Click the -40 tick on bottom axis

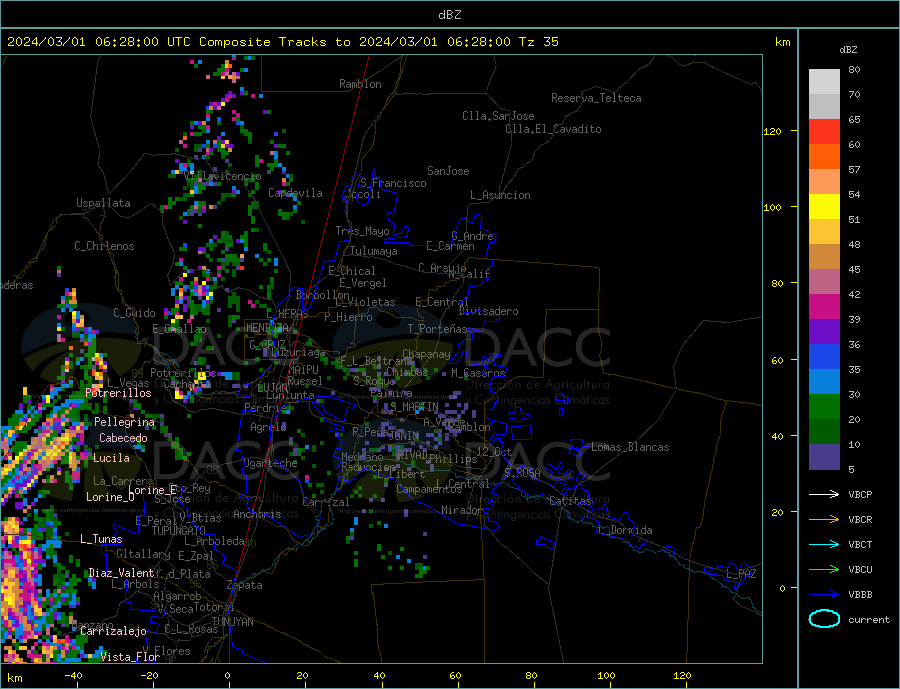point(73,676)
